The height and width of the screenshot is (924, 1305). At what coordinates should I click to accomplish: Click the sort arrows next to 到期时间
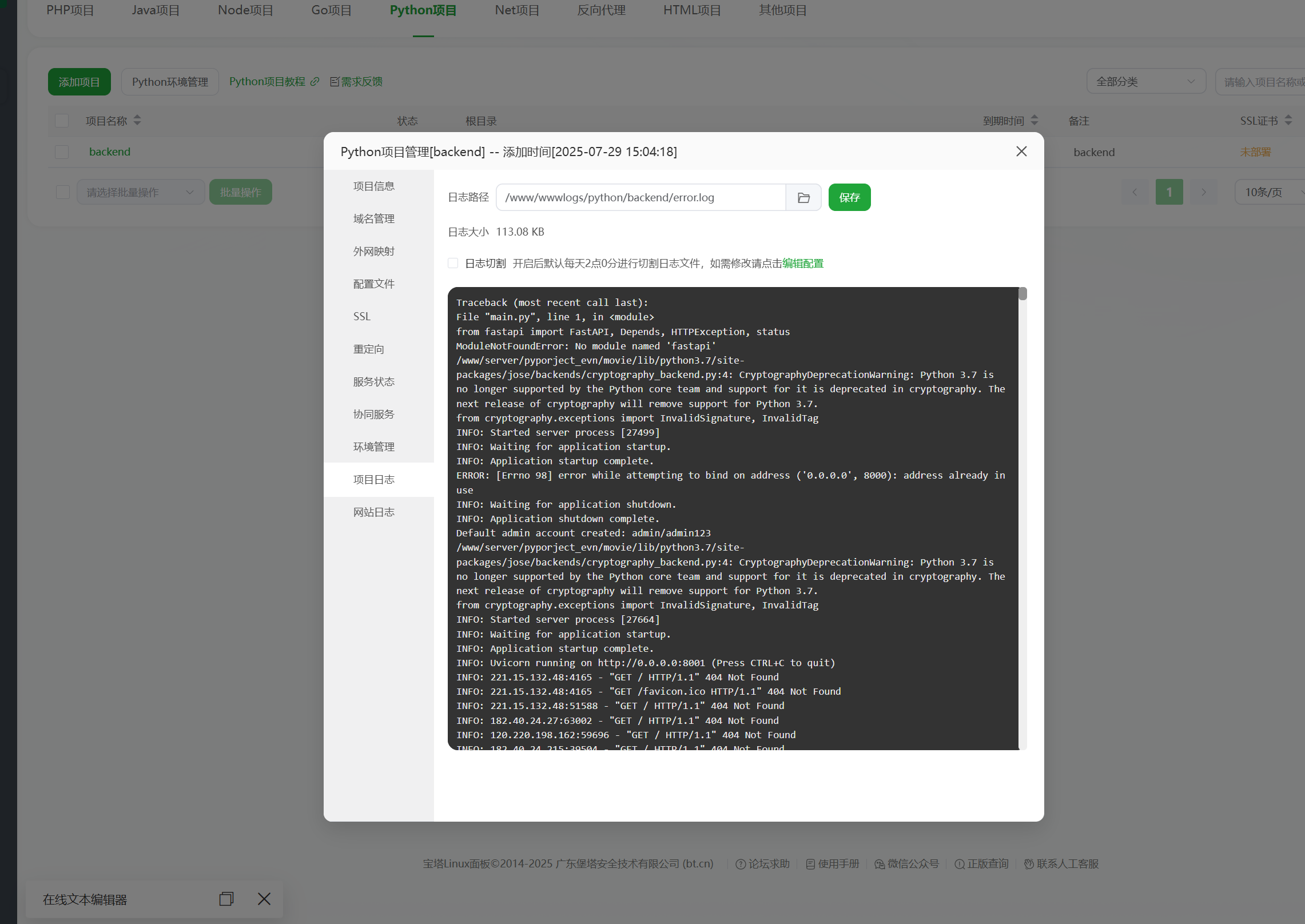pos(1035,121)
